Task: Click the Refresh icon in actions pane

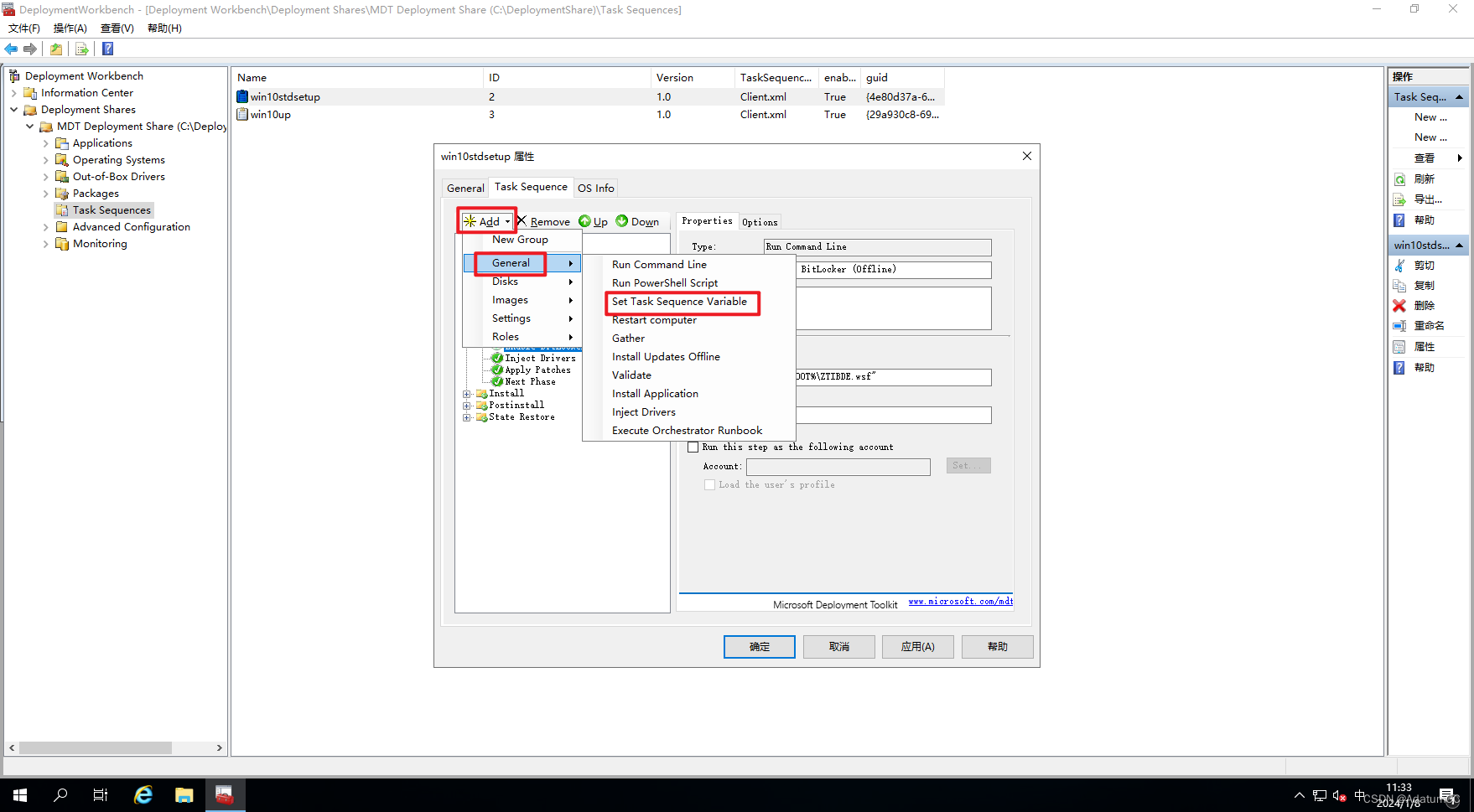Action: (x=1399, y=179)
